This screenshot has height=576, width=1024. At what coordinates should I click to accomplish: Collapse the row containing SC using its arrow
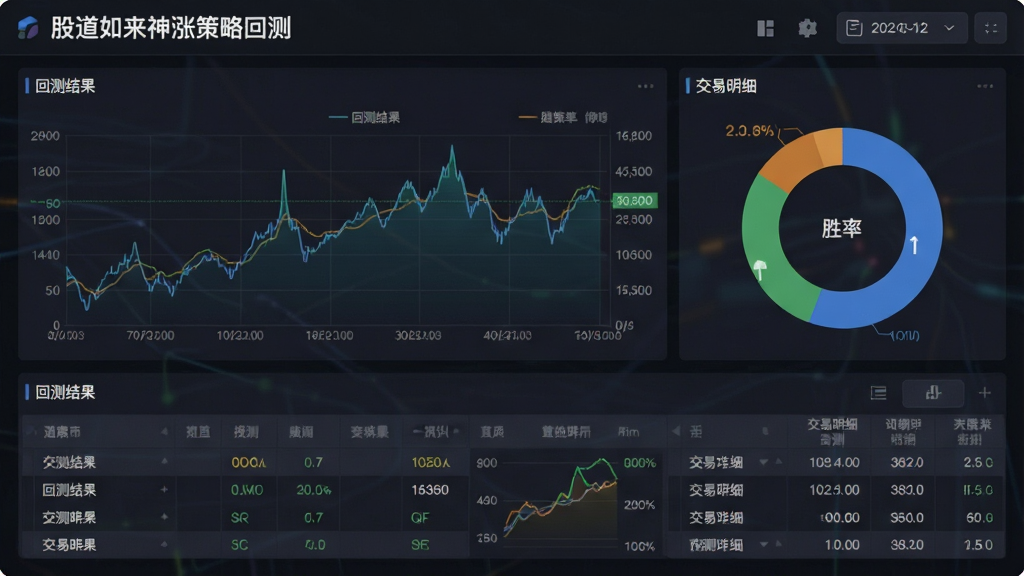(165, 544)
